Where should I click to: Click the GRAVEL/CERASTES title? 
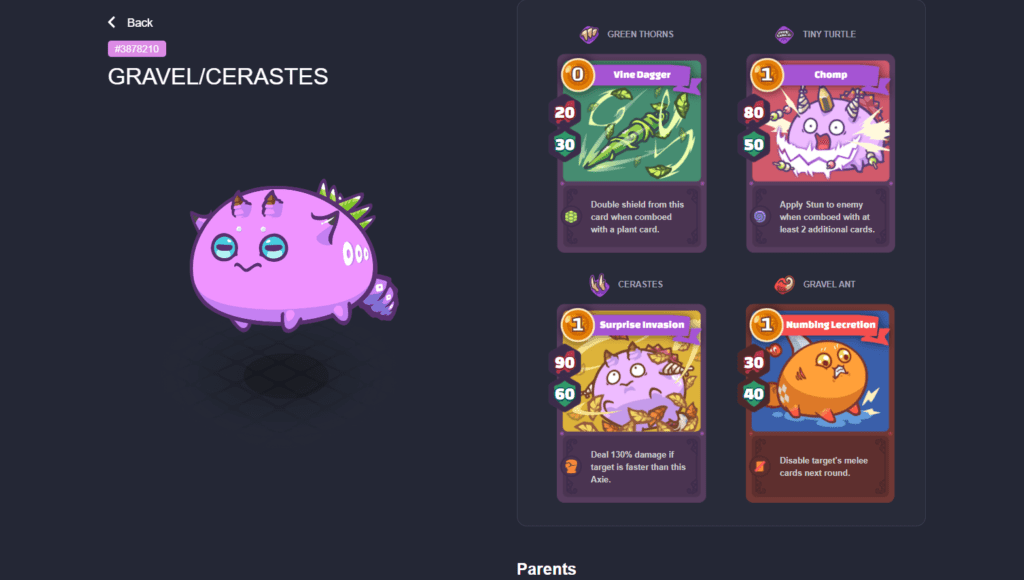pyautogui.click(x=218, y=76)
